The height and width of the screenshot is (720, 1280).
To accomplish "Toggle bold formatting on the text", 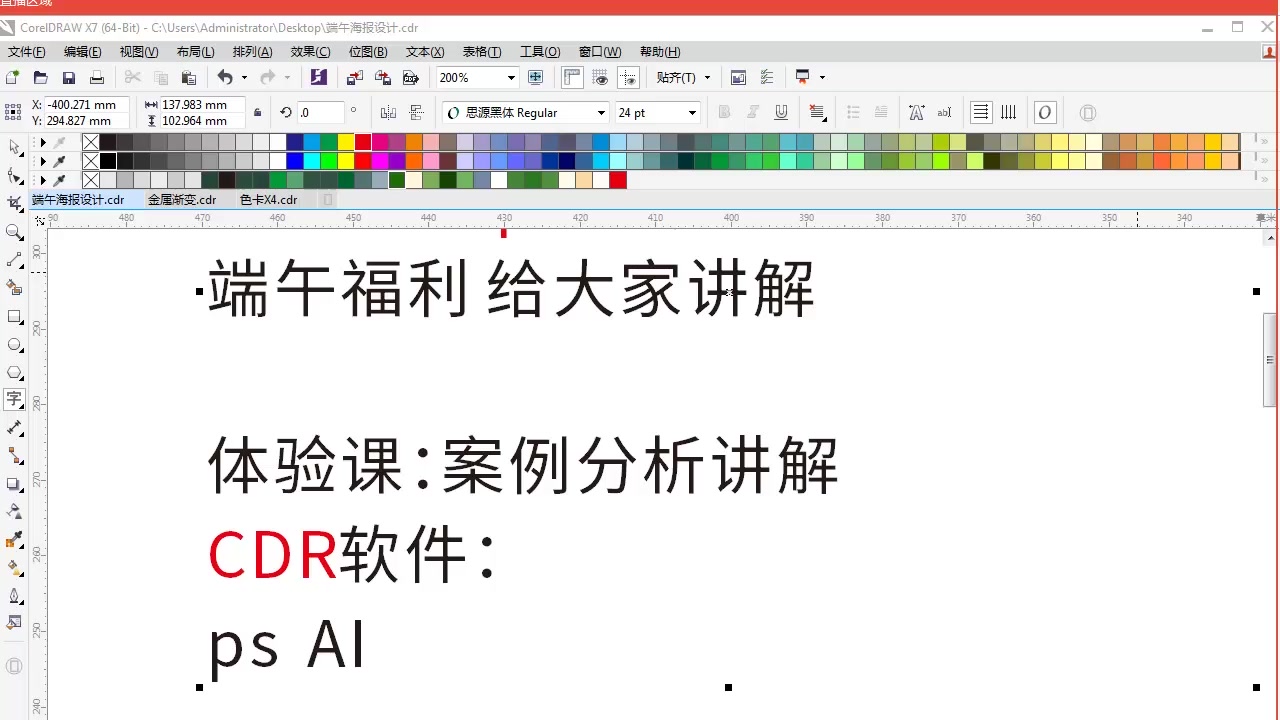I will [724, 112].
